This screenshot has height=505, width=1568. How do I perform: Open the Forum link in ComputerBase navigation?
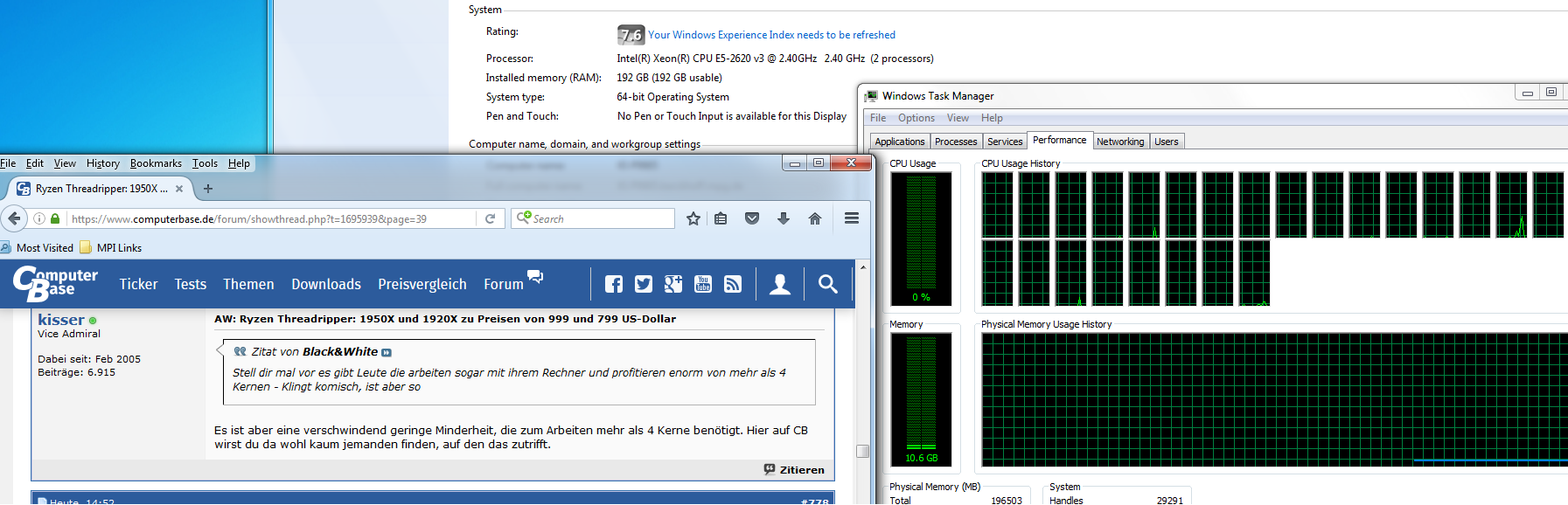pos(504,284)
